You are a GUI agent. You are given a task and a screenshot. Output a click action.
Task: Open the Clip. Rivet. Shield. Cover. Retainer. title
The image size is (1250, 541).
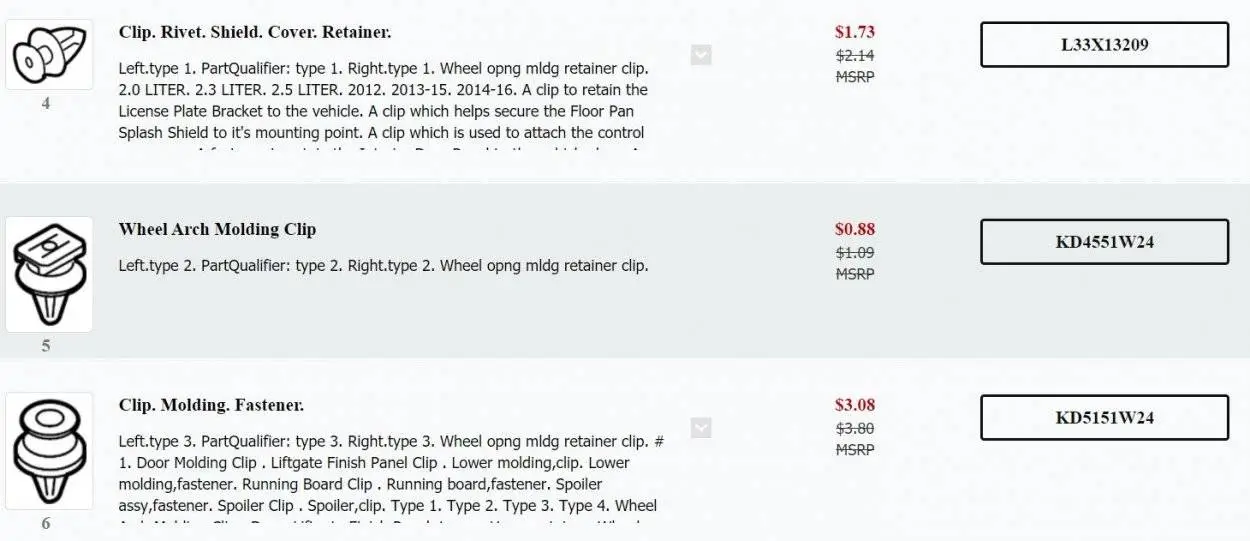tap(255, 32)
